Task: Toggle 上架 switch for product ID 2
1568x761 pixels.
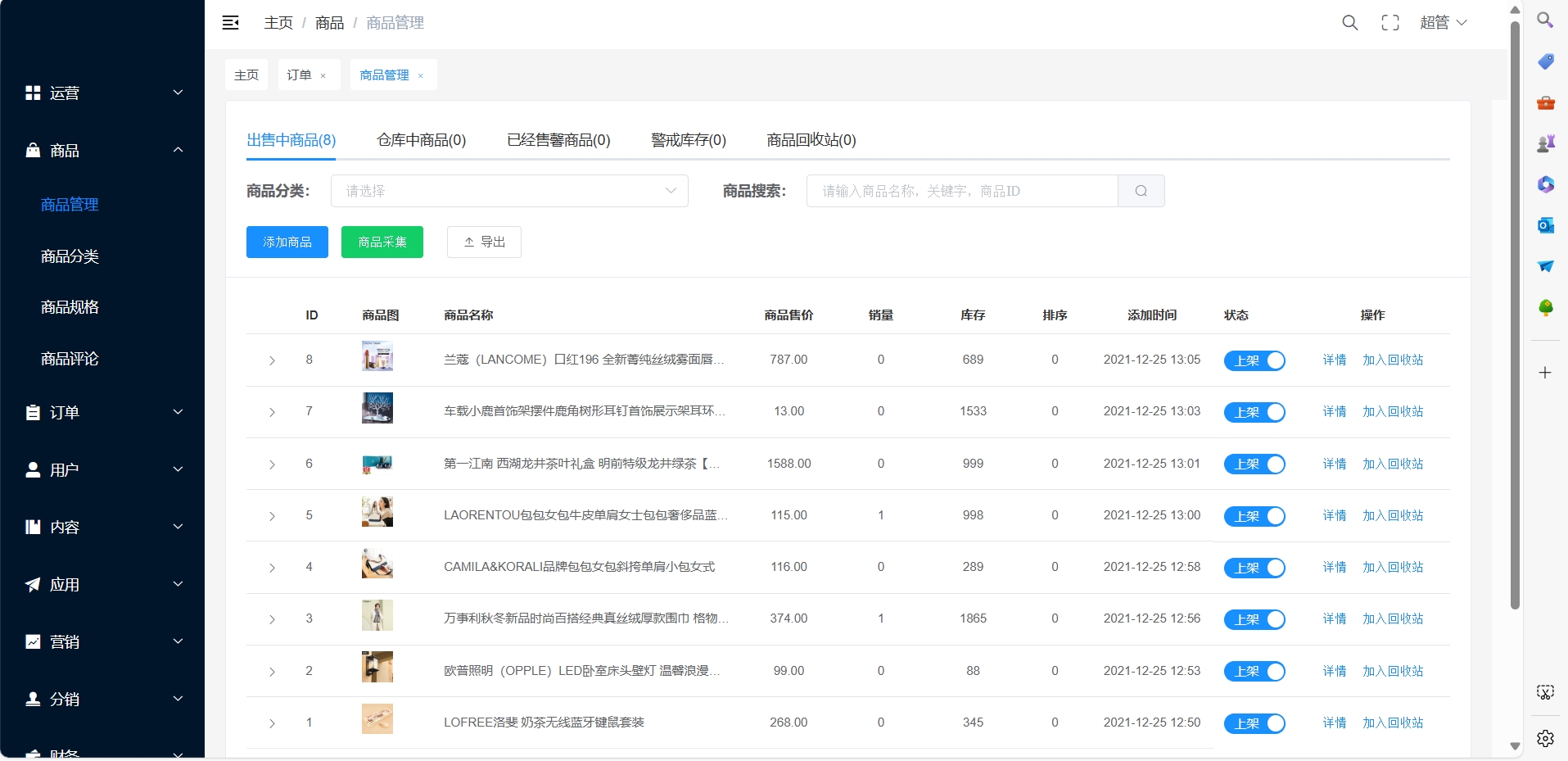Action: (x=1254, y=672)
